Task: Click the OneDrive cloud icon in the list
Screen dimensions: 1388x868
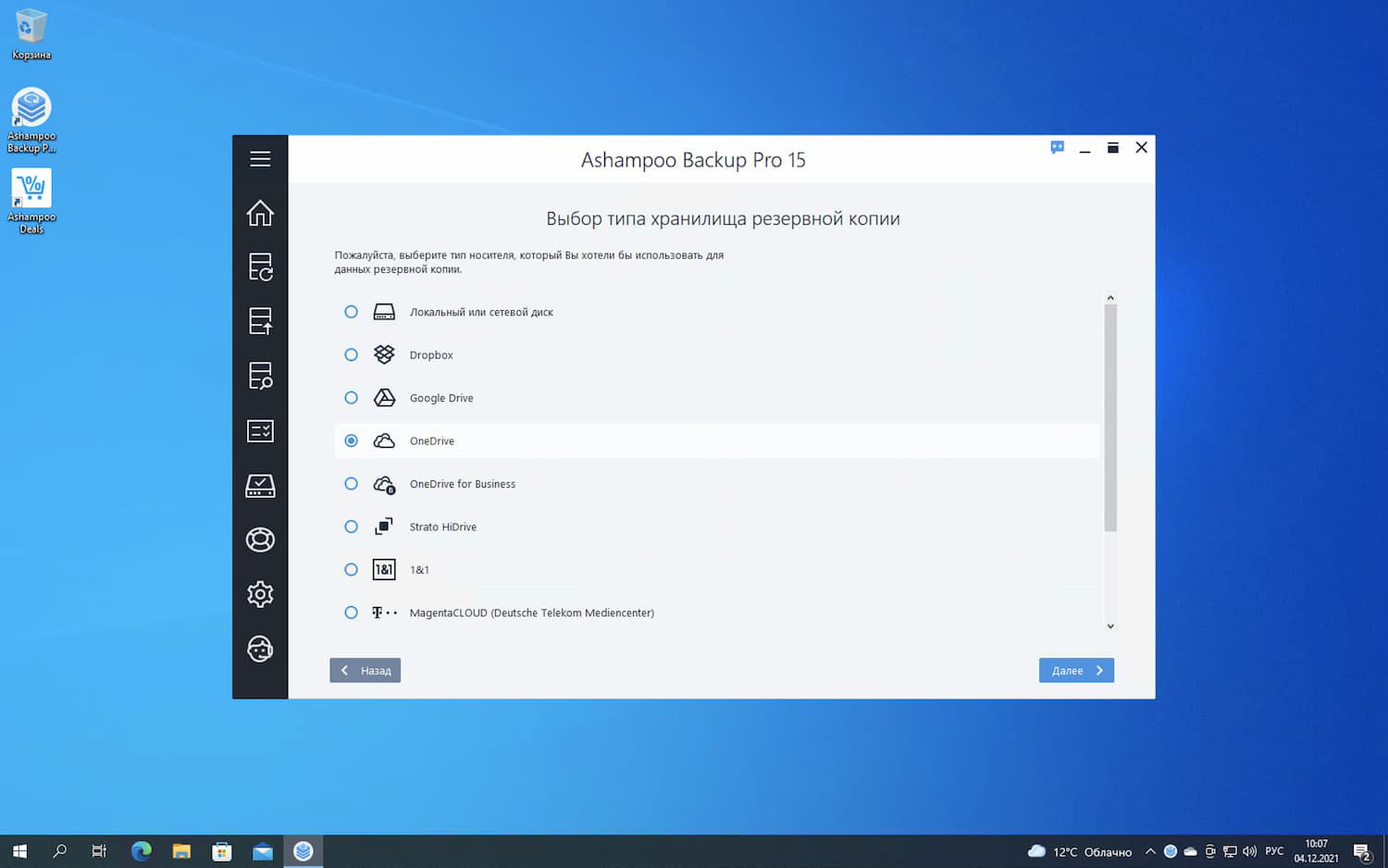Action: coord(384,440)
